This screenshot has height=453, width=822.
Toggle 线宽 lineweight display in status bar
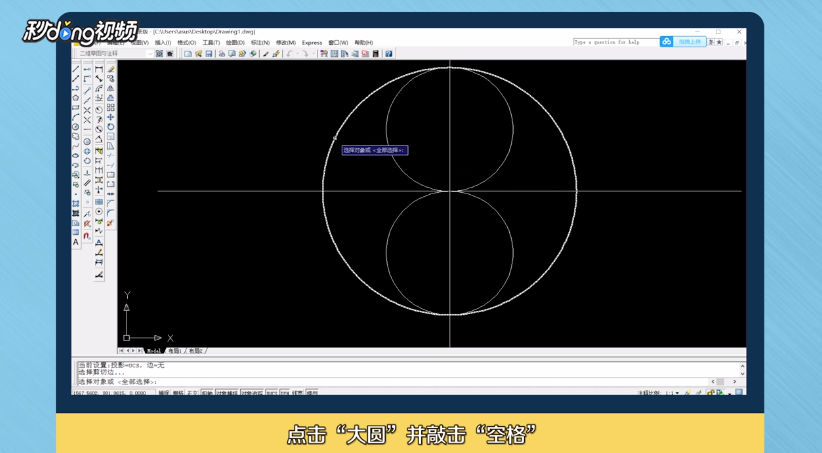pyautogui.click(x=297, y=392)
